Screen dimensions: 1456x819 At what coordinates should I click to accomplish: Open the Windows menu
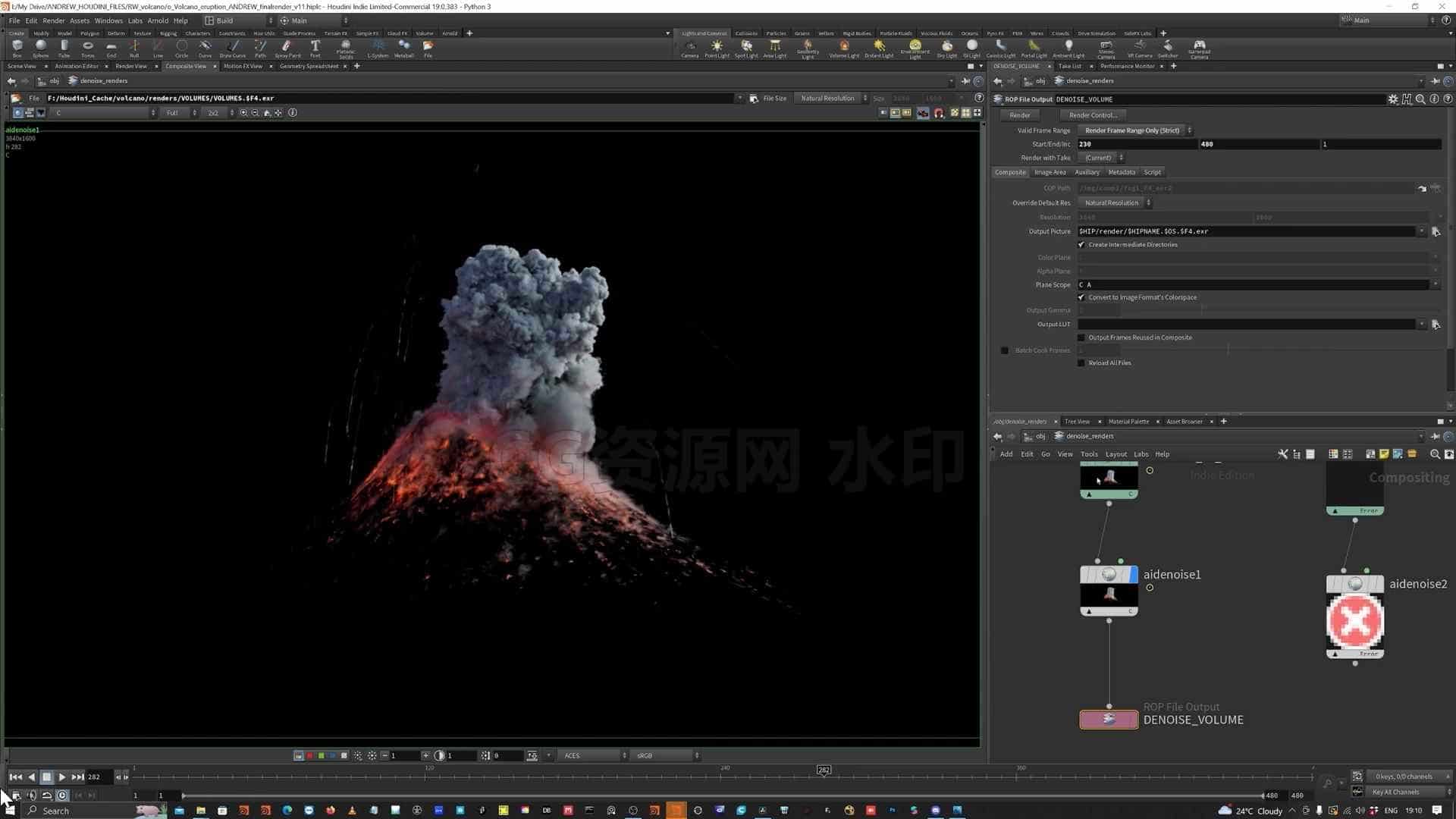tap(108, 20)
